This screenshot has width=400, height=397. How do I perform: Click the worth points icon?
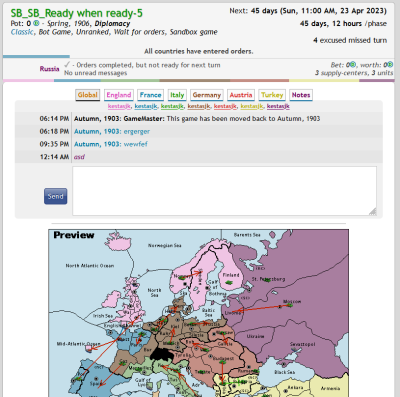(x=390, y=65)
